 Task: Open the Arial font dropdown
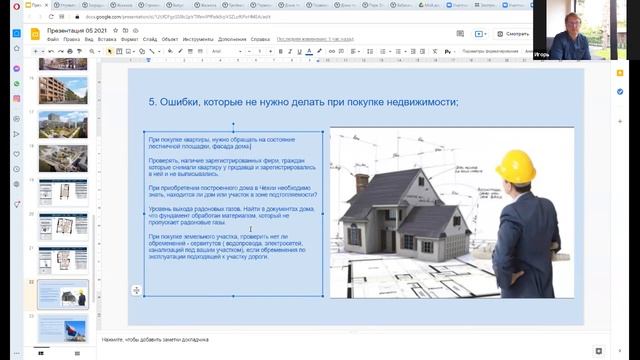point(227,51)
